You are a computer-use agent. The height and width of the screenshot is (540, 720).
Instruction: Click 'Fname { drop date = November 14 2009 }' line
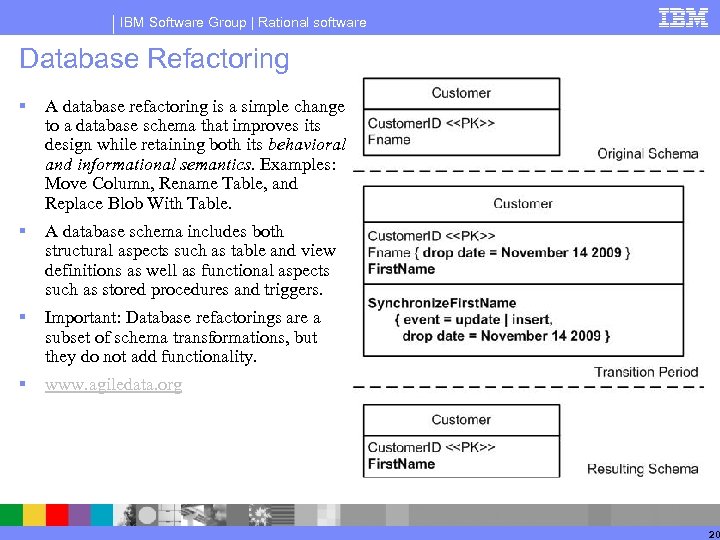499,253
